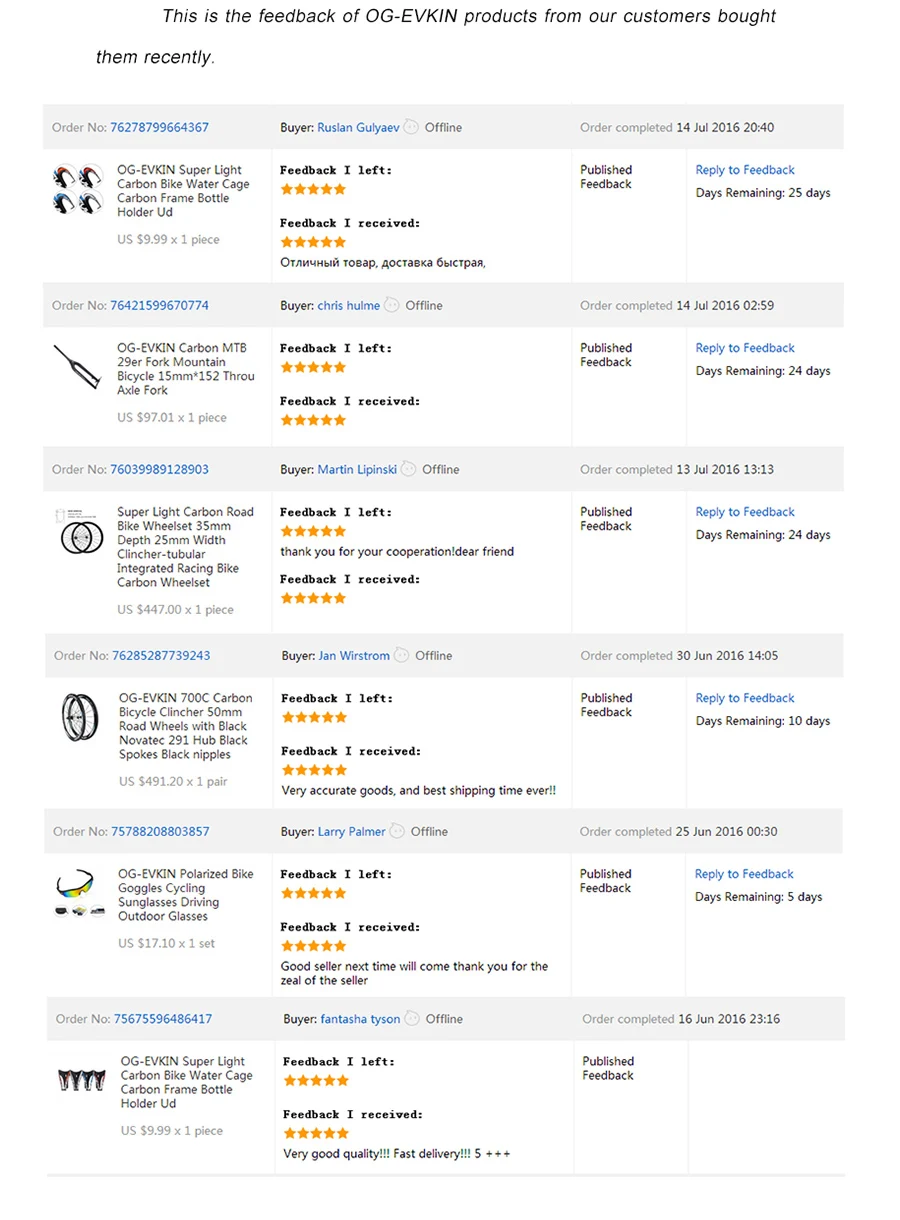900x1220 pixels.
Task: View buyer profile Larry Palmer
Action: pyautogui.click(x=351, y=832)
